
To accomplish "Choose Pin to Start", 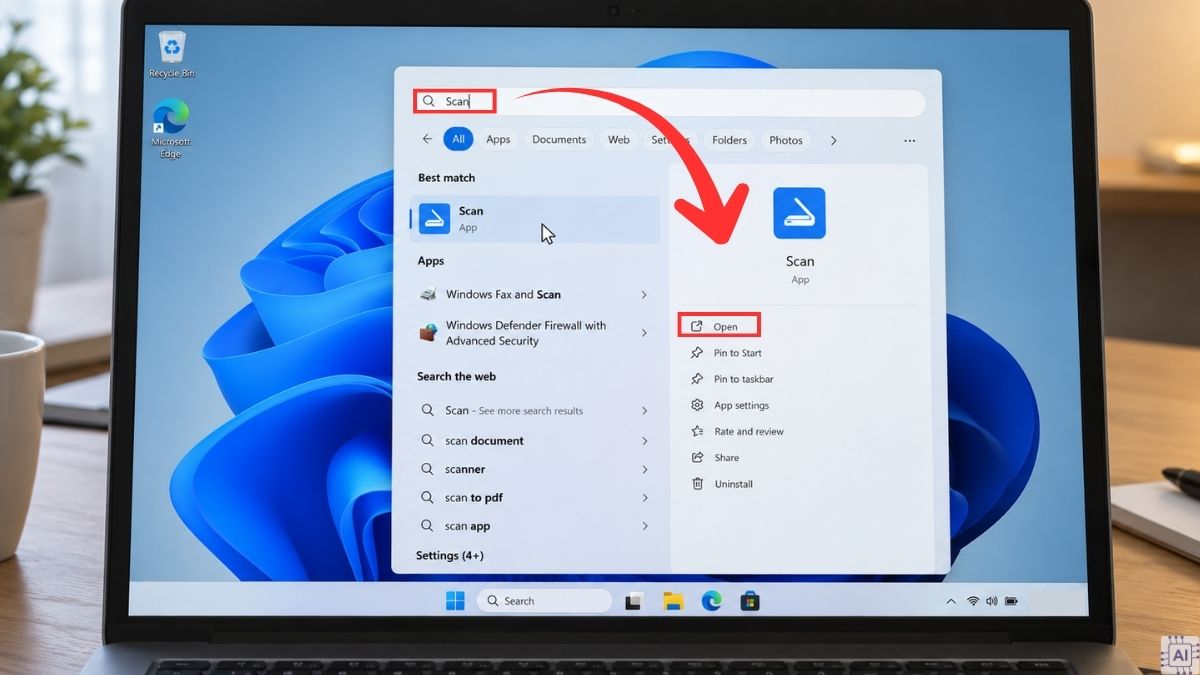I will pyautogui.click(x=727, y=353).
